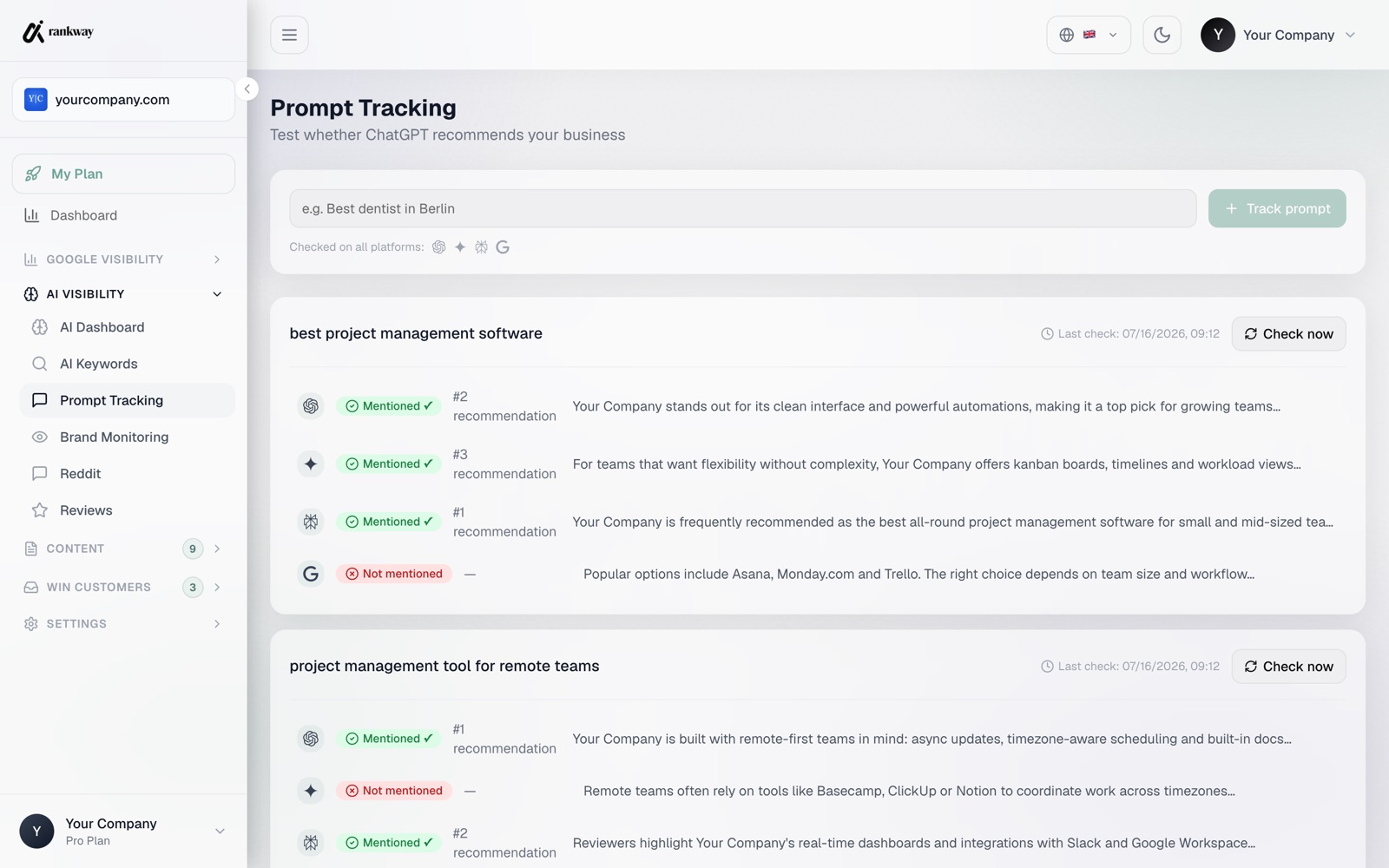Click platform icon in real-time dashboards row
Image resolution: width=1389 pixels, height=868 pixels.
click(x=311, y=843)
